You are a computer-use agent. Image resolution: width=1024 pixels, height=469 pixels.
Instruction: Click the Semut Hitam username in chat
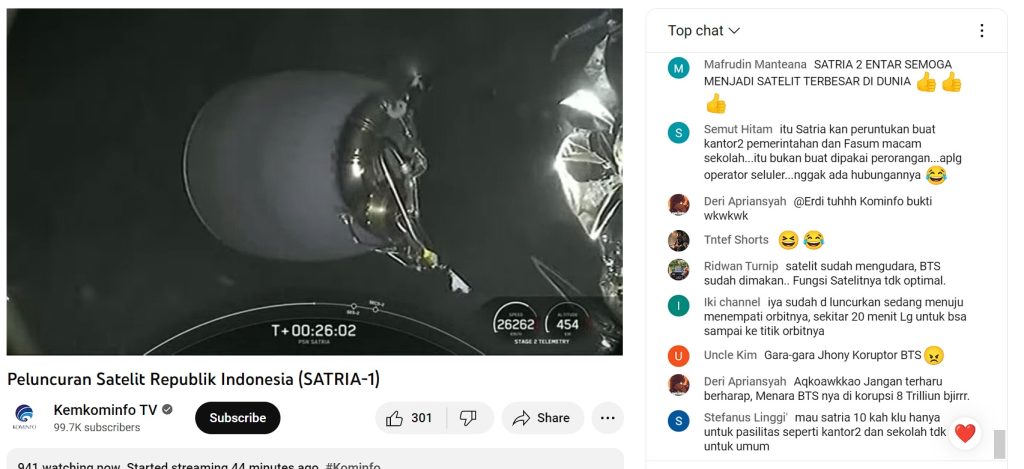(738, 129)
